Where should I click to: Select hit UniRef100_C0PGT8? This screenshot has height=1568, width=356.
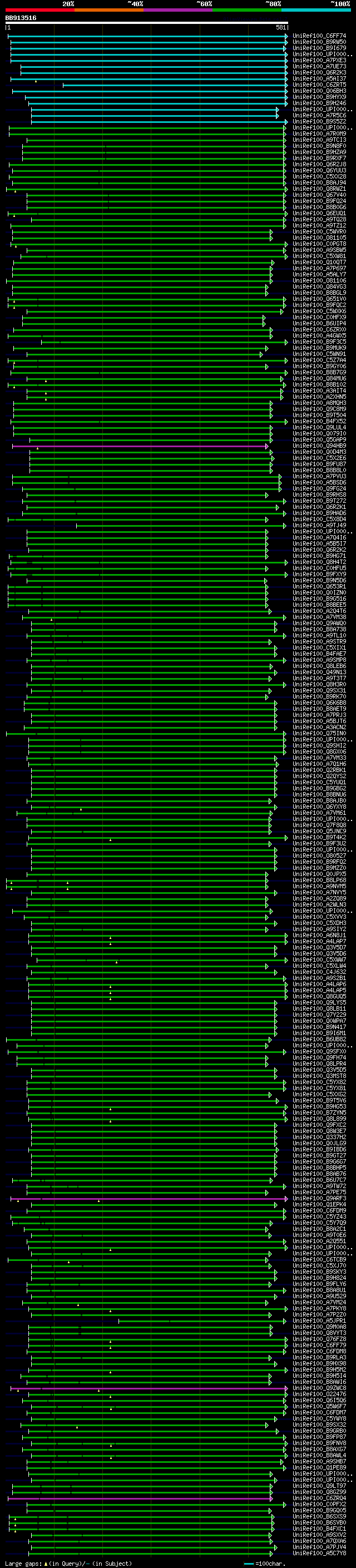(x=319, y=244)
